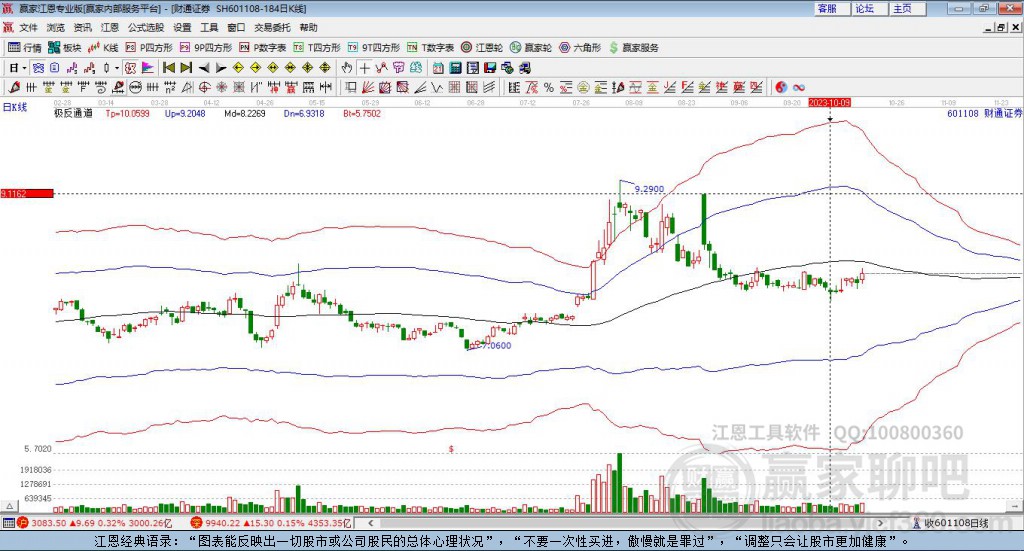Screen dimensions: 1024x551
Task: Click the red 9.1162 price label
Action: [27, 193]
